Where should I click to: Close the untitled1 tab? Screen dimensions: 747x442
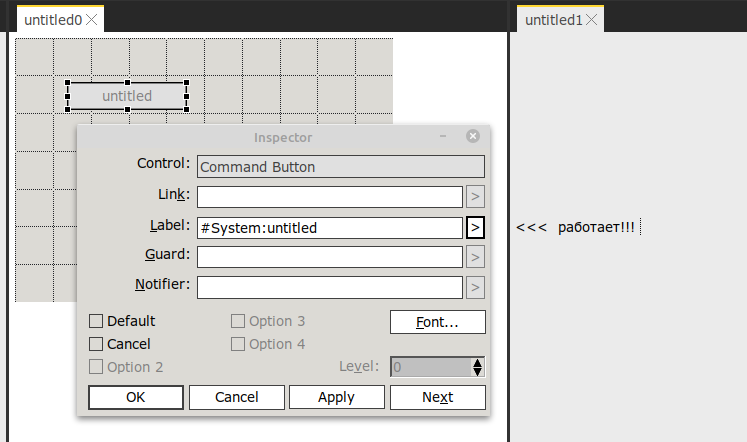593,20
